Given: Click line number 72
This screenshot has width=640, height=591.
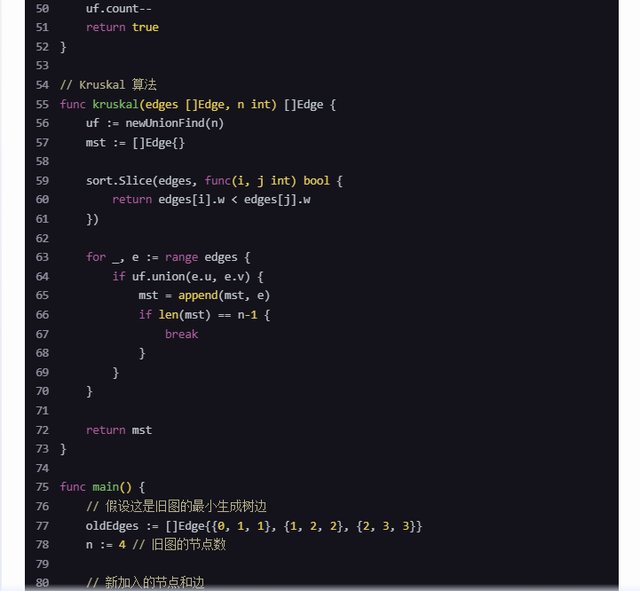Looking at the screenshot, I should [x=42, y=430].
